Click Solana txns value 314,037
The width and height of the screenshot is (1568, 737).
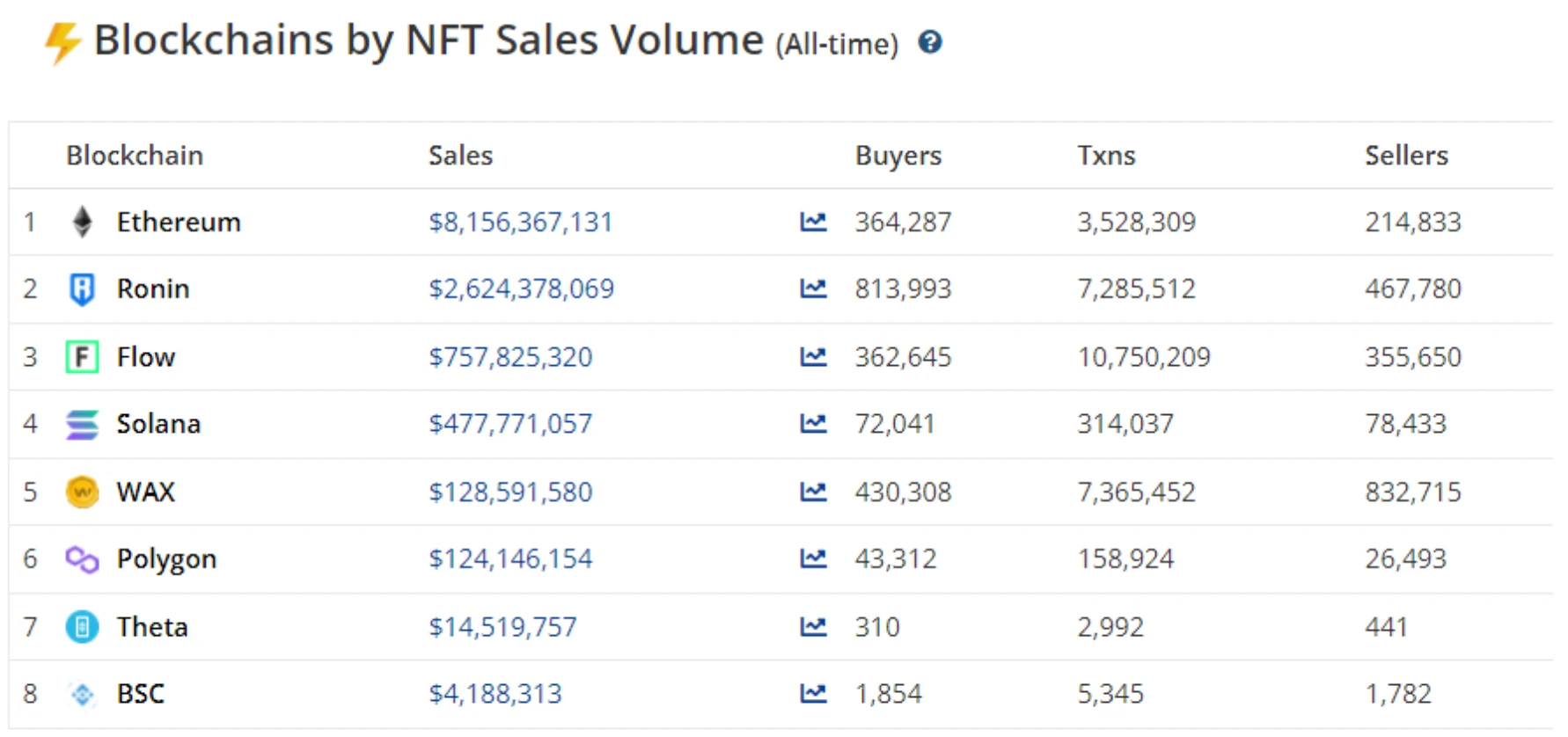pyautogui.click(x=1125, y=423)
